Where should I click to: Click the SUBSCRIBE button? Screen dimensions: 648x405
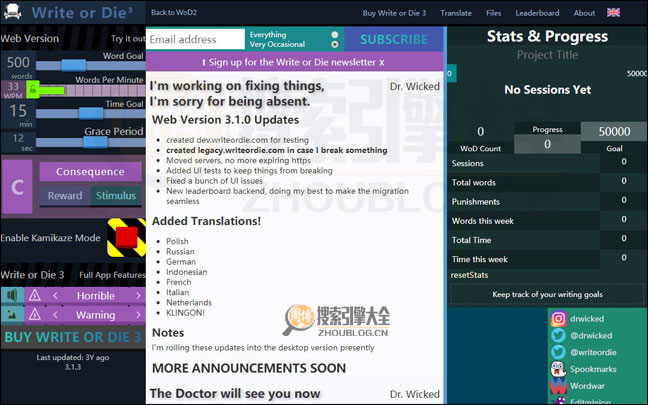[x=394, y=39]
